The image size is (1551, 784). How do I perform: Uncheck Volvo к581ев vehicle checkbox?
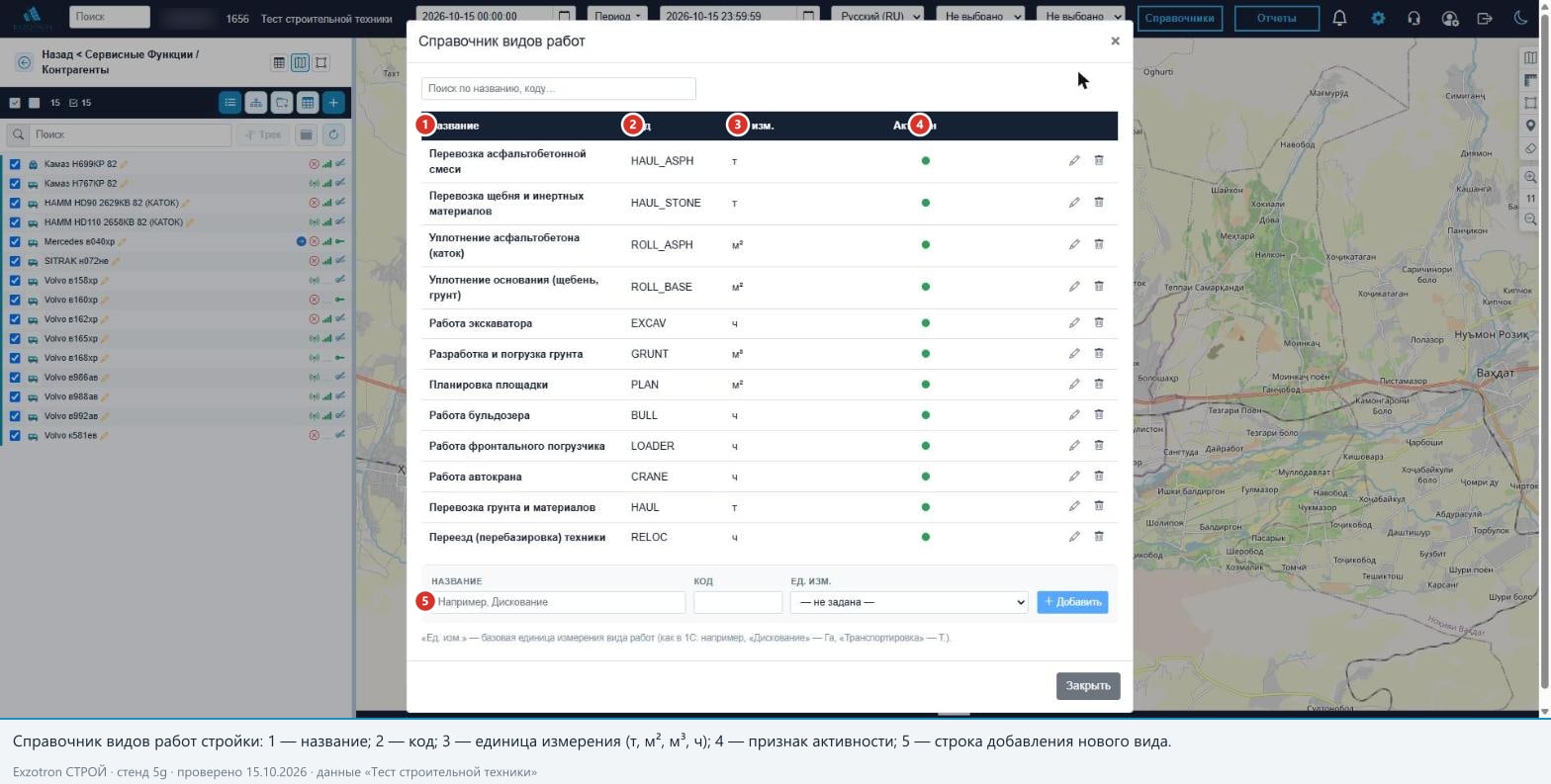tap(15, 436)
